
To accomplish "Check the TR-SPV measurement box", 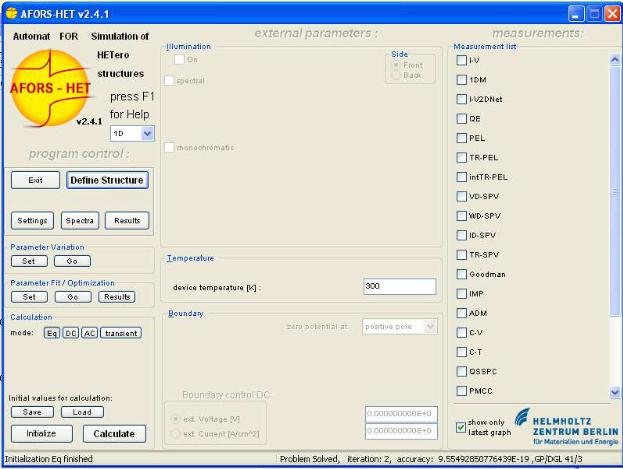I will [461, 255].
